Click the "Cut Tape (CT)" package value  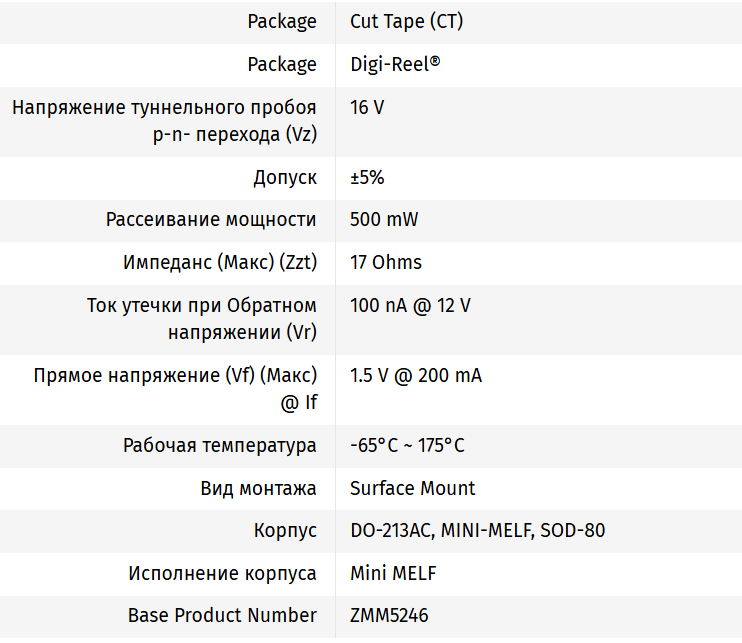[406, 21]
